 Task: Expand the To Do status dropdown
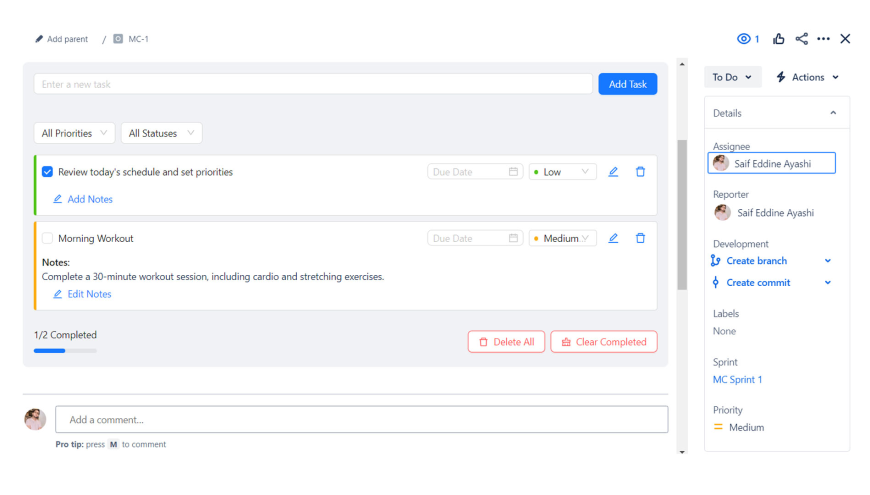[732, 77]
